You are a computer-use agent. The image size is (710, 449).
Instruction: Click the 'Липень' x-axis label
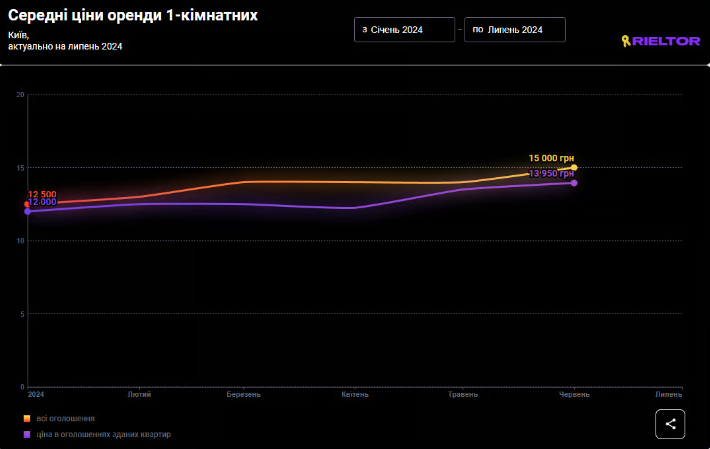coord(669,395)
